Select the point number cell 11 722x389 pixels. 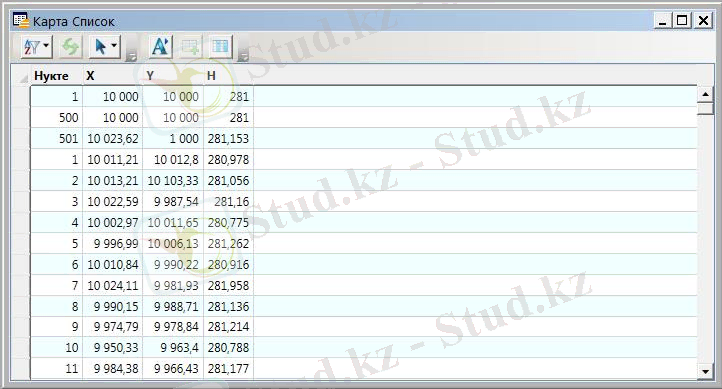point(57,369)
